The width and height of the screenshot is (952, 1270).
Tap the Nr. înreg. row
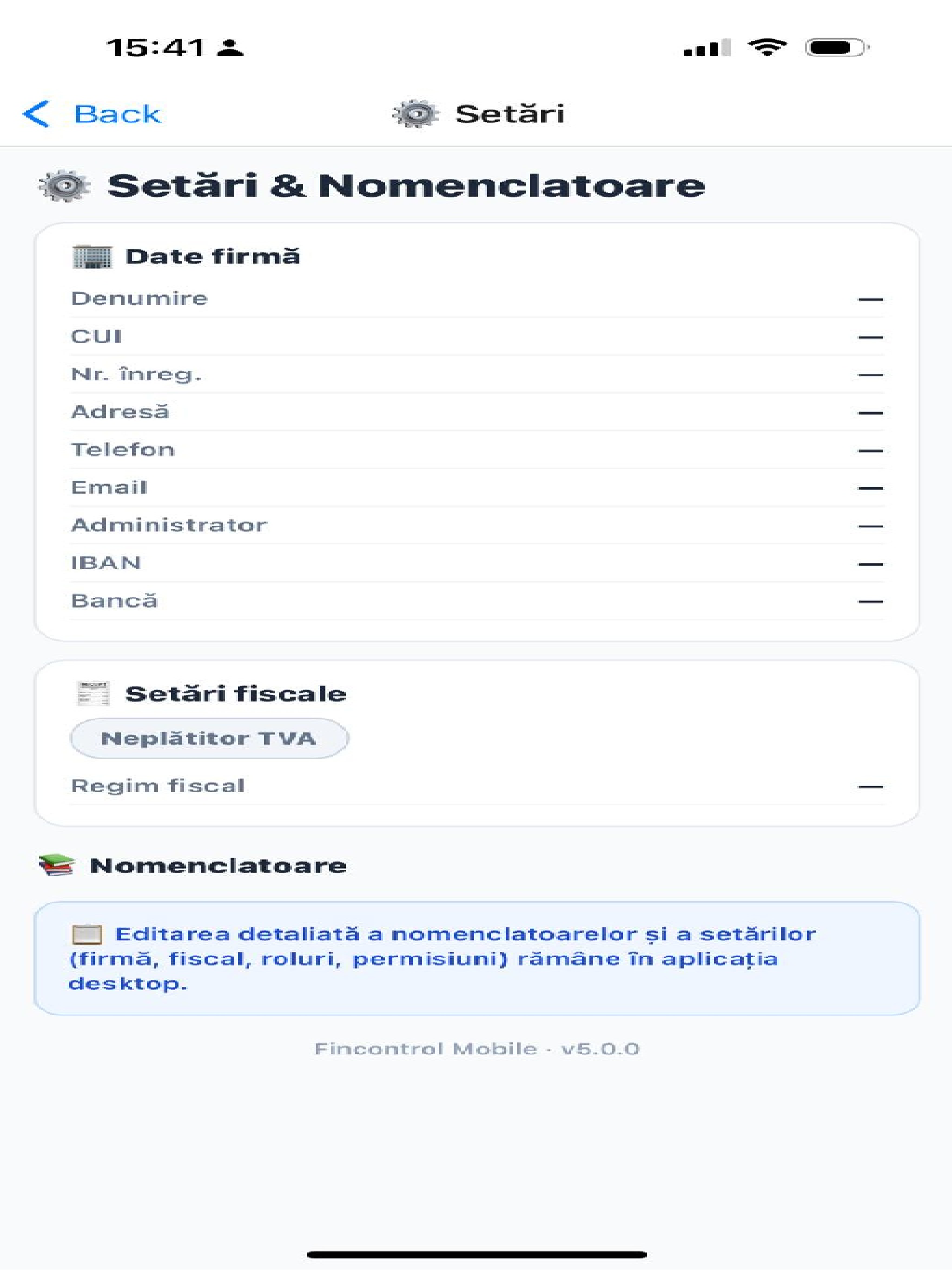[x=476, y=374]
